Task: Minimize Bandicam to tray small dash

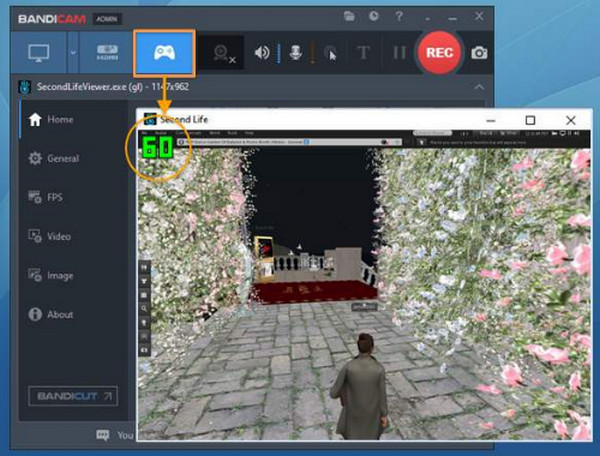Action: [x=427, y=19]
